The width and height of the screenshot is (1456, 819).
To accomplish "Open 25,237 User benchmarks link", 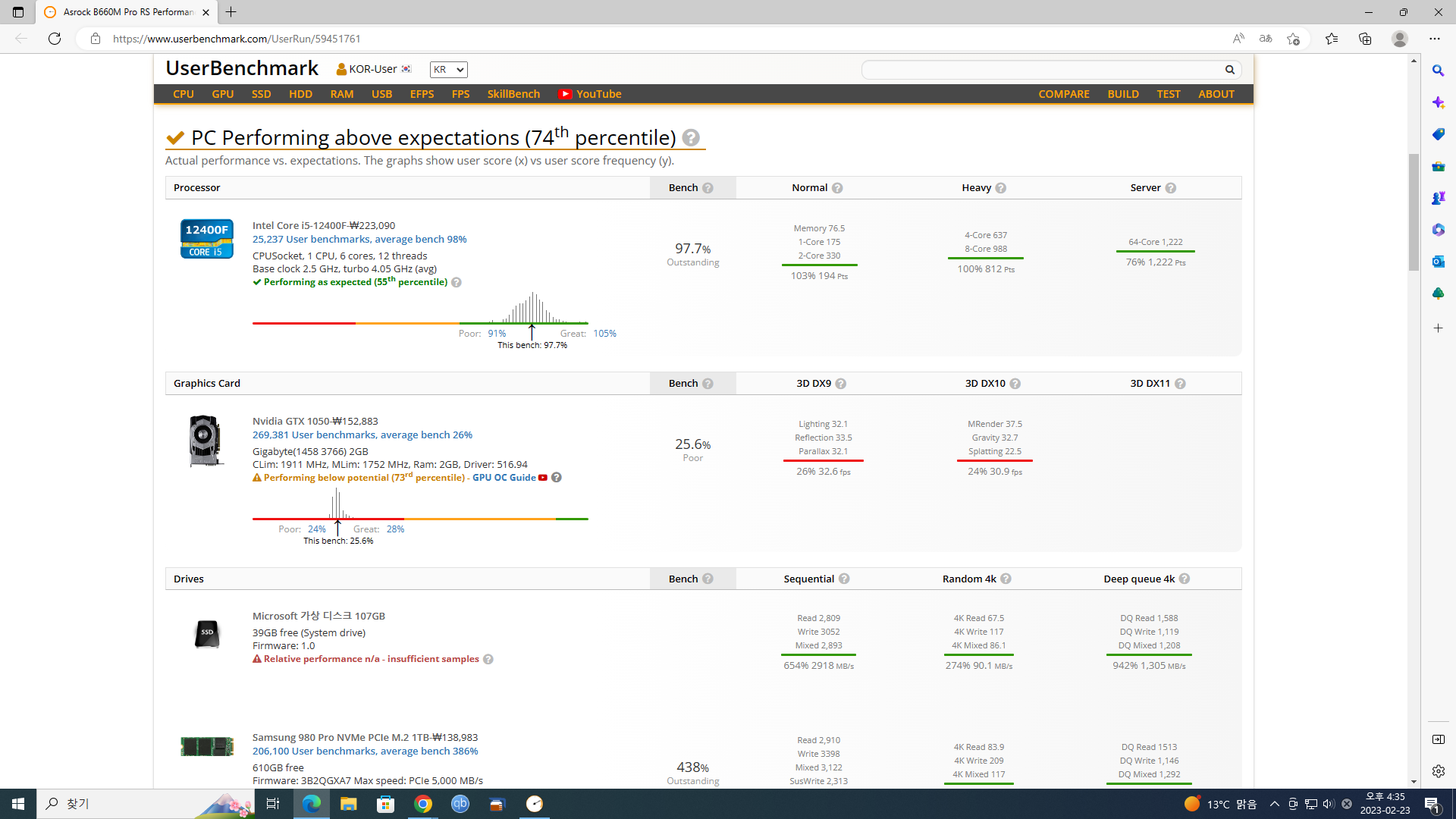I will pos(359,239).
